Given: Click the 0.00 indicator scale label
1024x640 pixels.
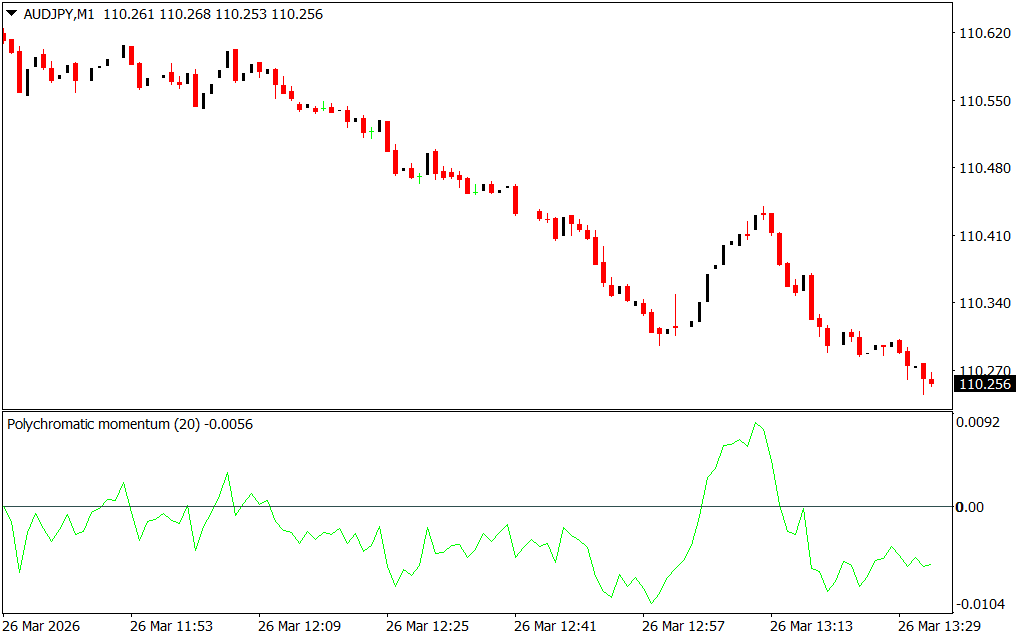Looking at the screenshot, I should (x=970, y=507).
